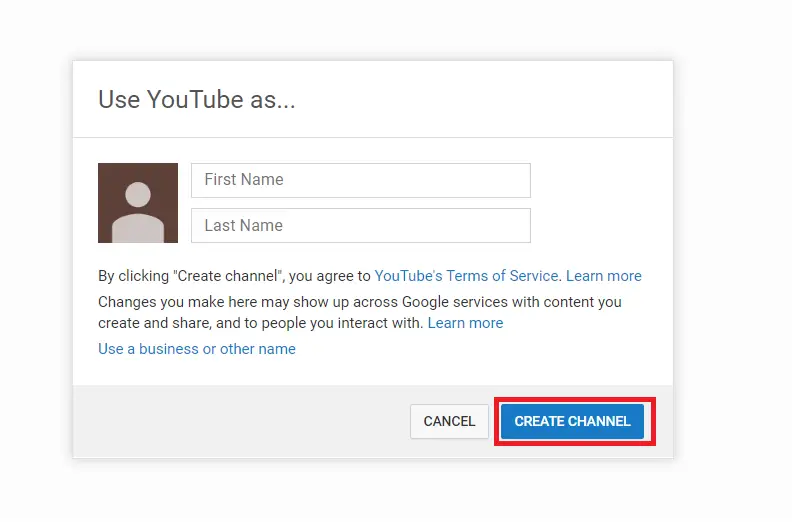This screenshot has width=792, height=528.
Task: Click the Last Name input field
Action: pyautogui.click(x=361, y=225)
